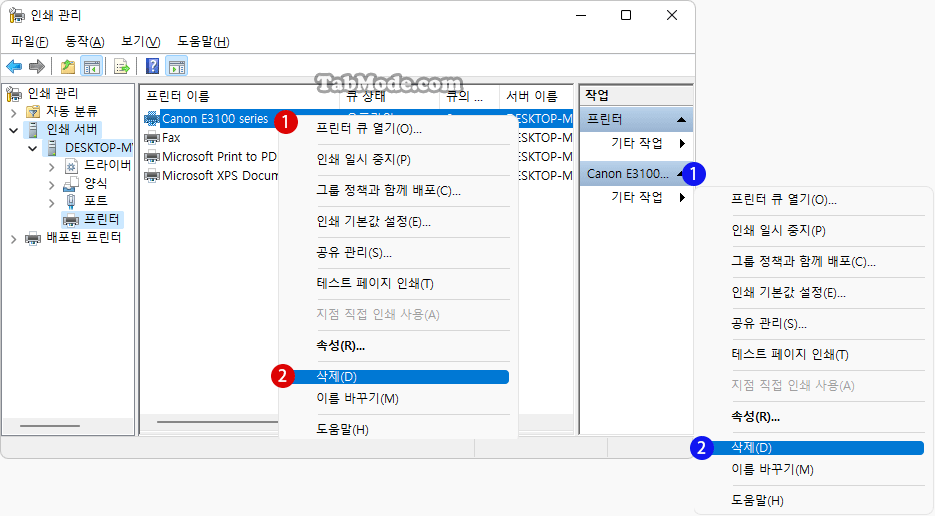Select the 프린터 node in the tree
The width and height of the screenshot is (935, 516).
101,220
